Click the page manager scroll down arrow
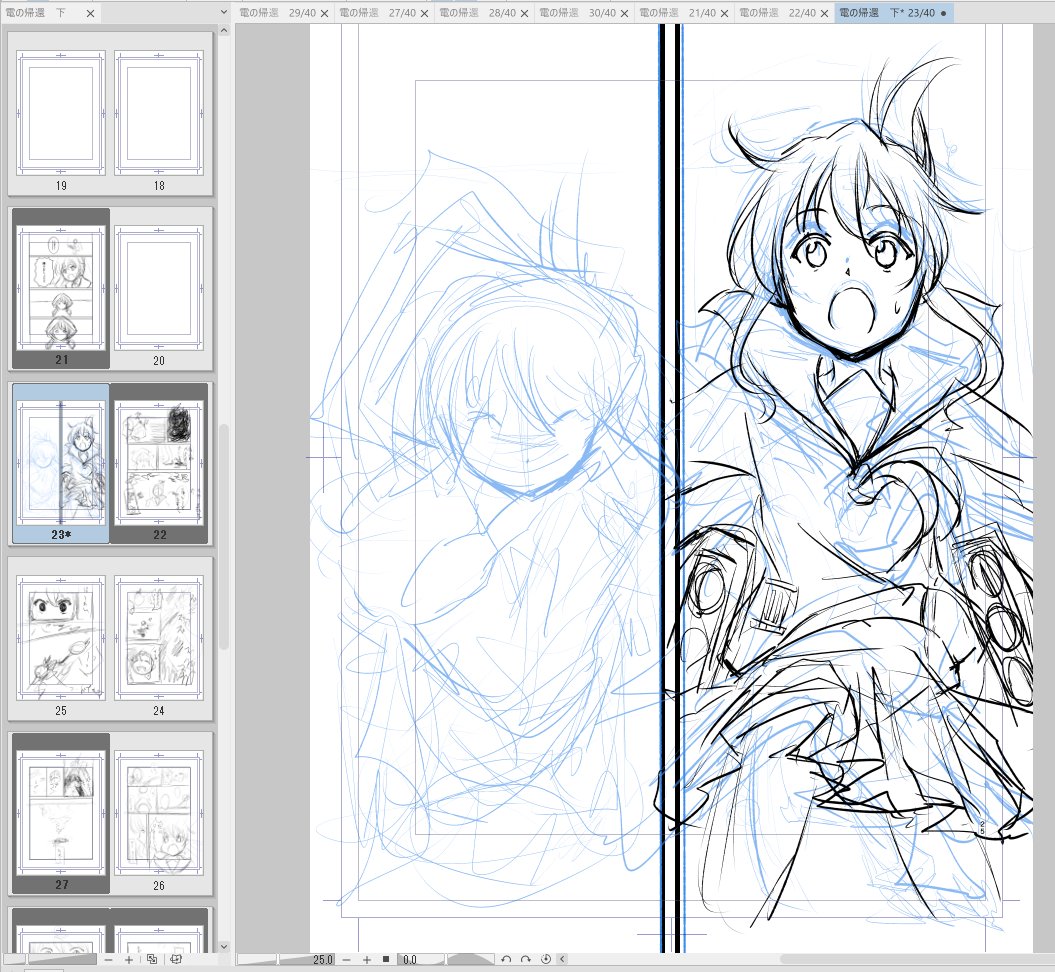 click(x=224, y=946)
